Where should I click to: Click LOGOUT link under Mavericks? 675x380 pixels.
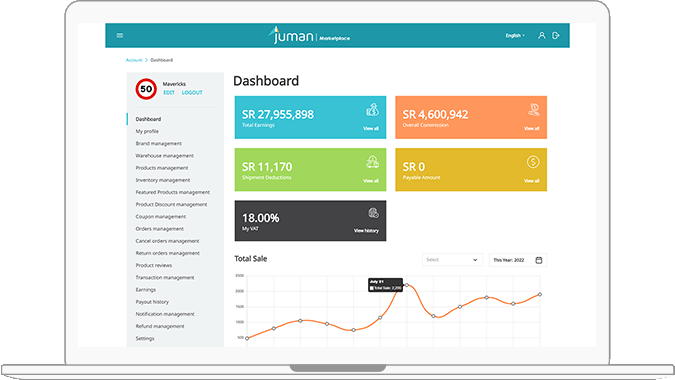coord(192,93)
